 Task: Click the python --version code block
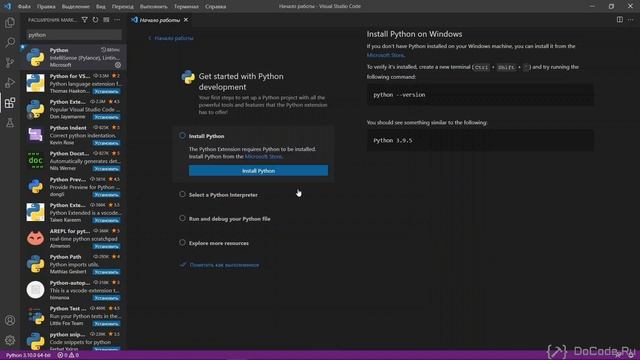point(480,95)
